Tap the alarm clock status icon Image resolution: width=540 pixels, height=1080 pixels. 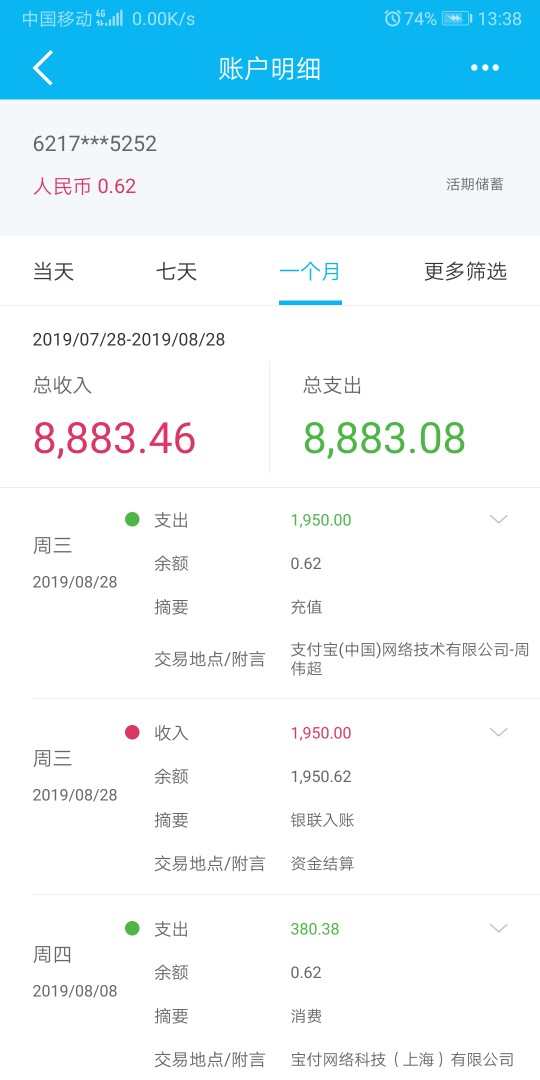(392, 19)
